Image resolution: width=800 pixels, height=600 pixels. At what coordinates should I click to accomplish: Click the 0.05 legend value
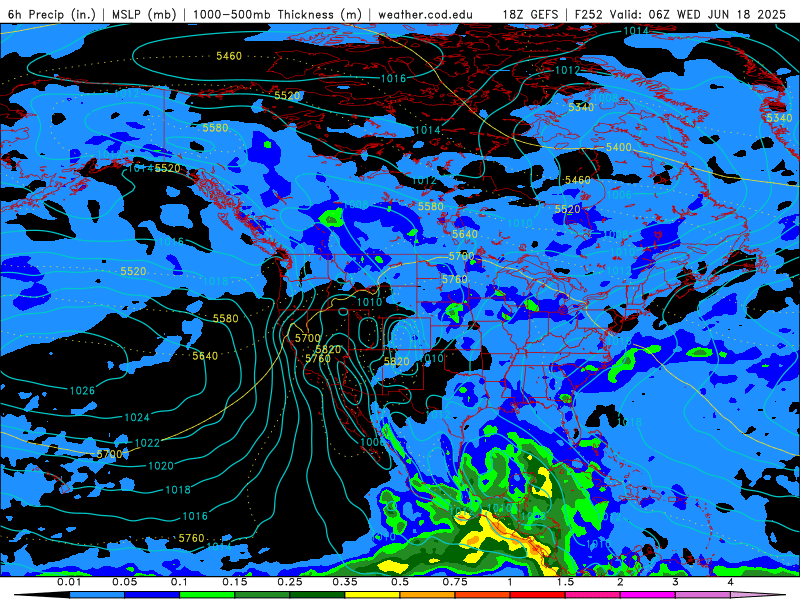(x=124, y=582)
